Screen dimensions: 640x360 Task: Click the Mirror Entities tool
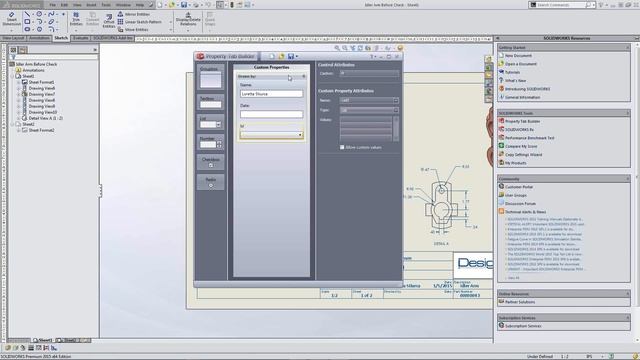coord(133,14)
